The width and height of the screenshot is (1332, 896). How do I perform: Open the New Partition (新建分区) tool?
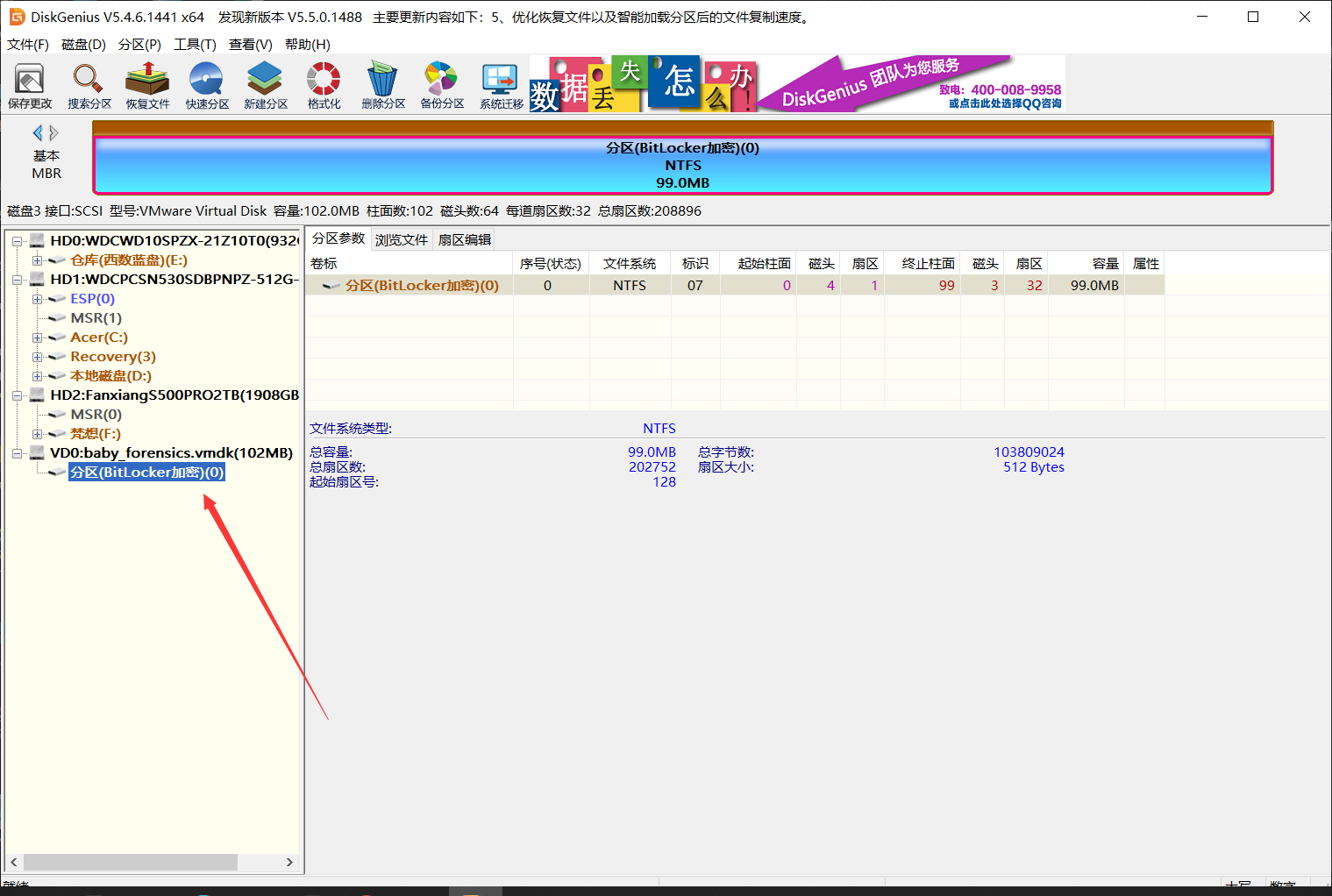(x=265, y=86)
